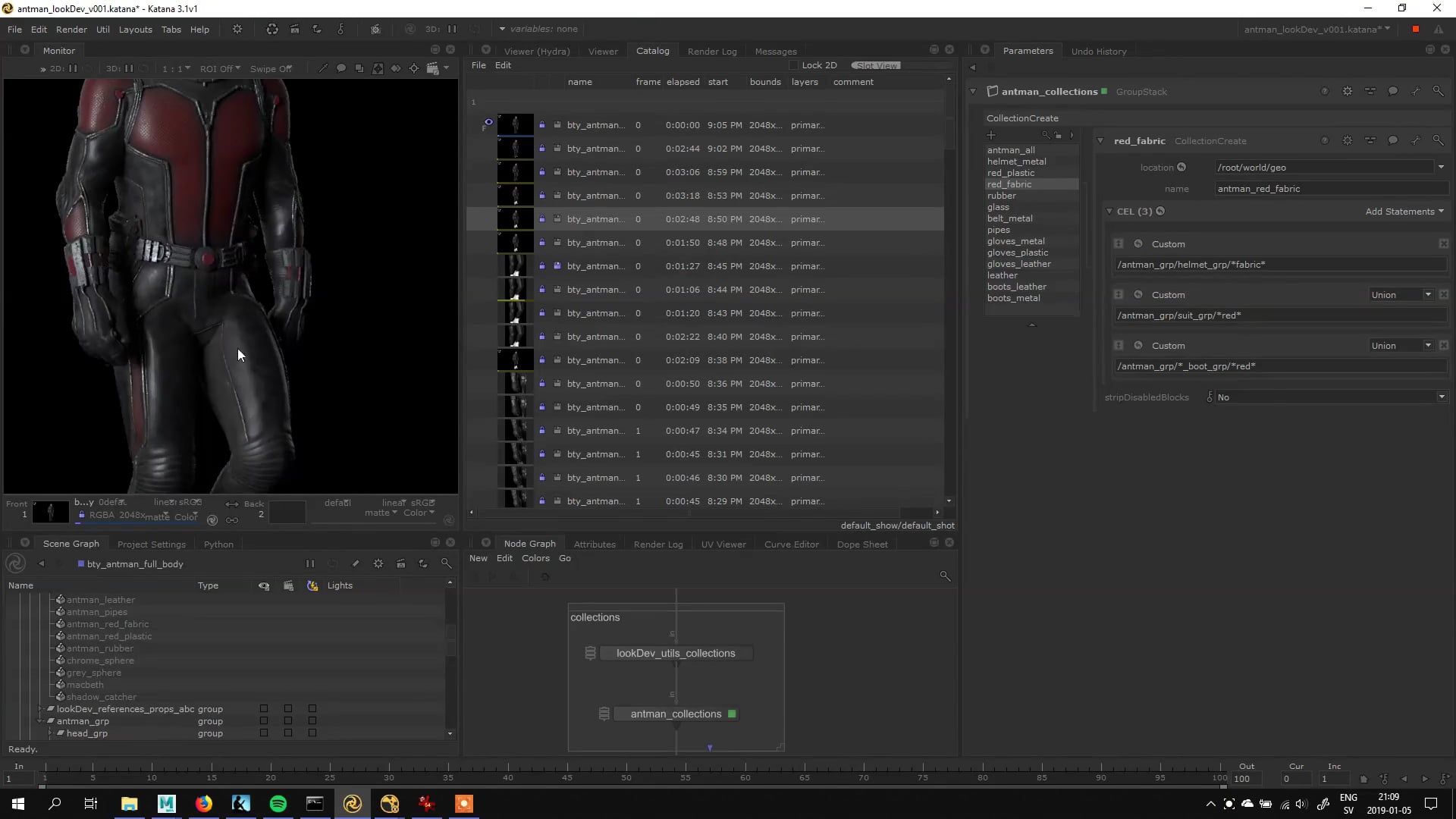Expand the lookDev_references_props_abc group
The image size is (1456, 819).
tap(41, 709)
